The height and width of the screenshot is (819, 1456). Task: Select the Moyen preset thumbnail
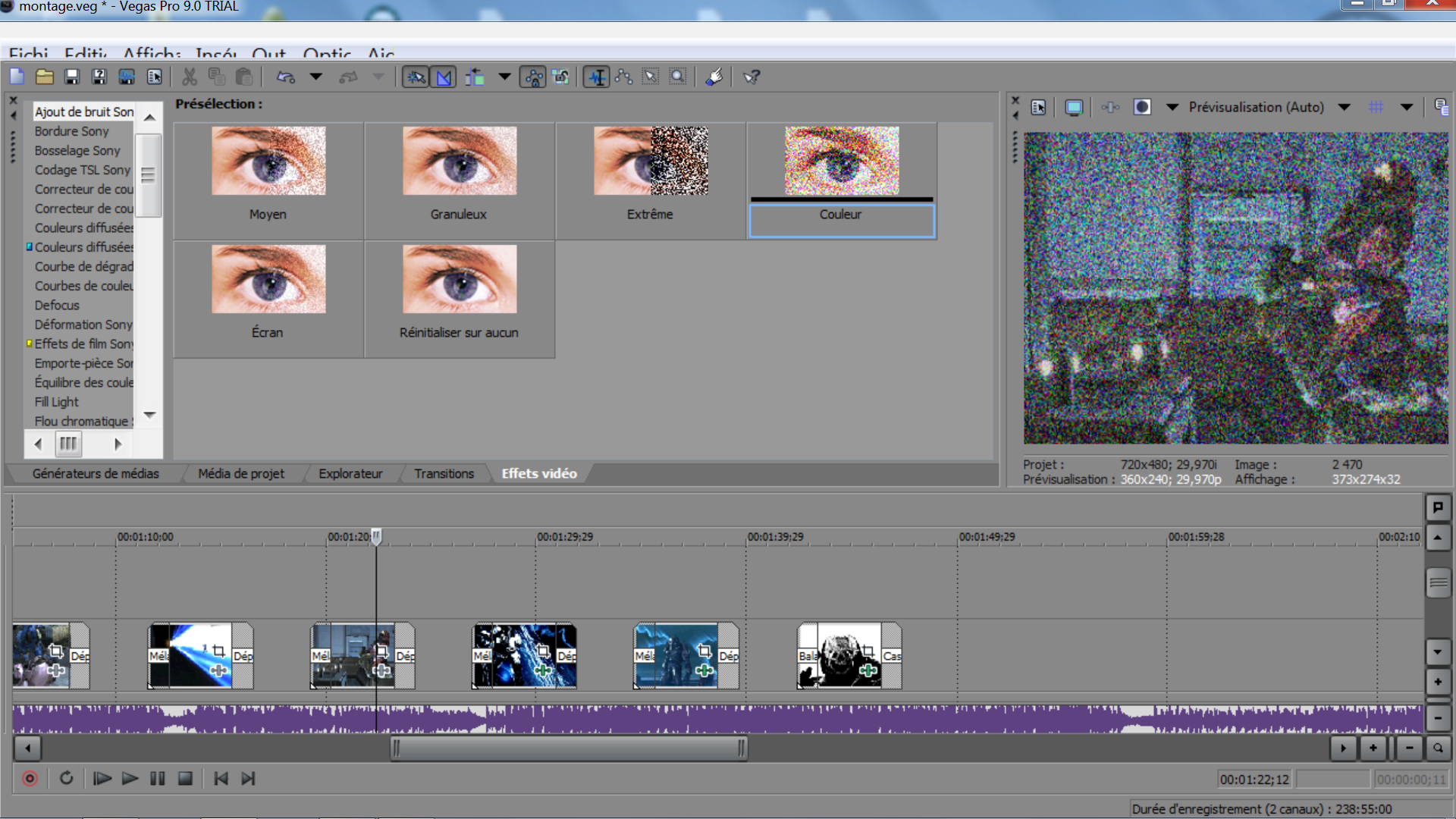tap(268, 161)
